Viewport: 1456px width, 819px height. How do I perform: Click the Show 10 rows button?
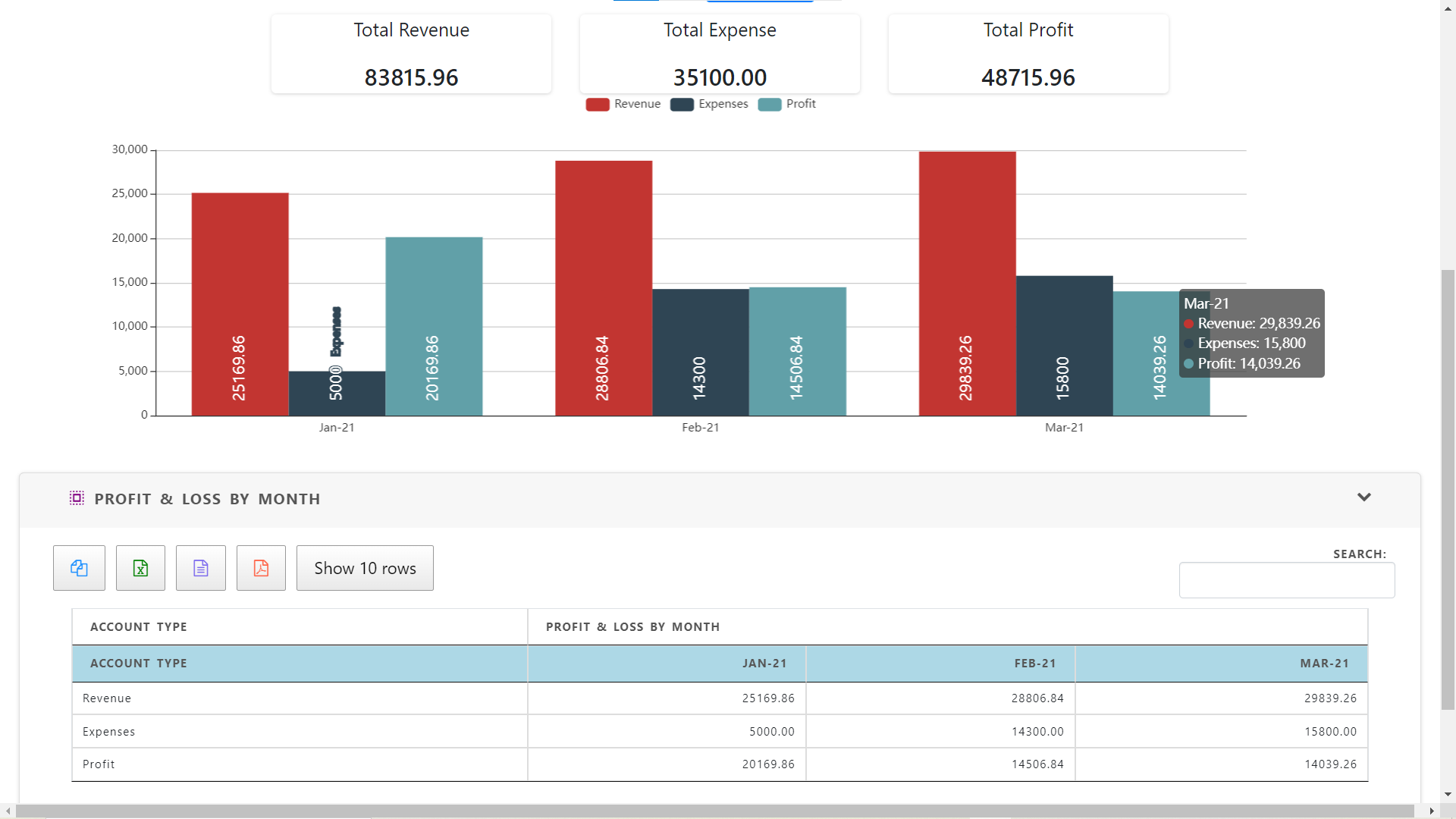pos(364,567)
